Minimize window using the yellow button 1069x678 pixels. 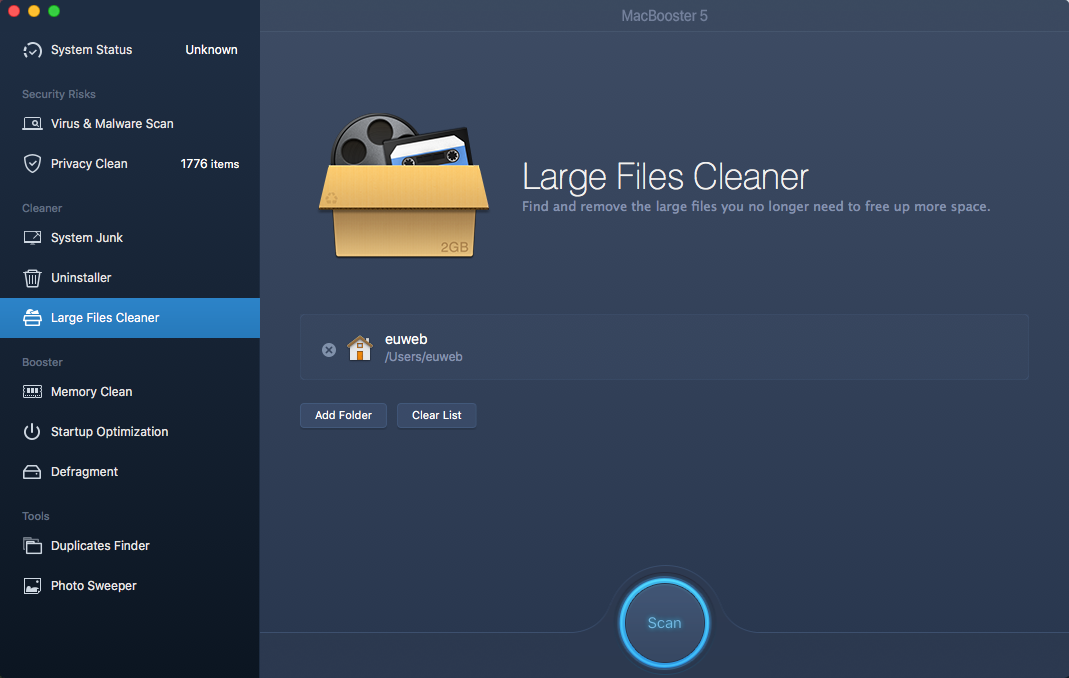tap(34, 11)
